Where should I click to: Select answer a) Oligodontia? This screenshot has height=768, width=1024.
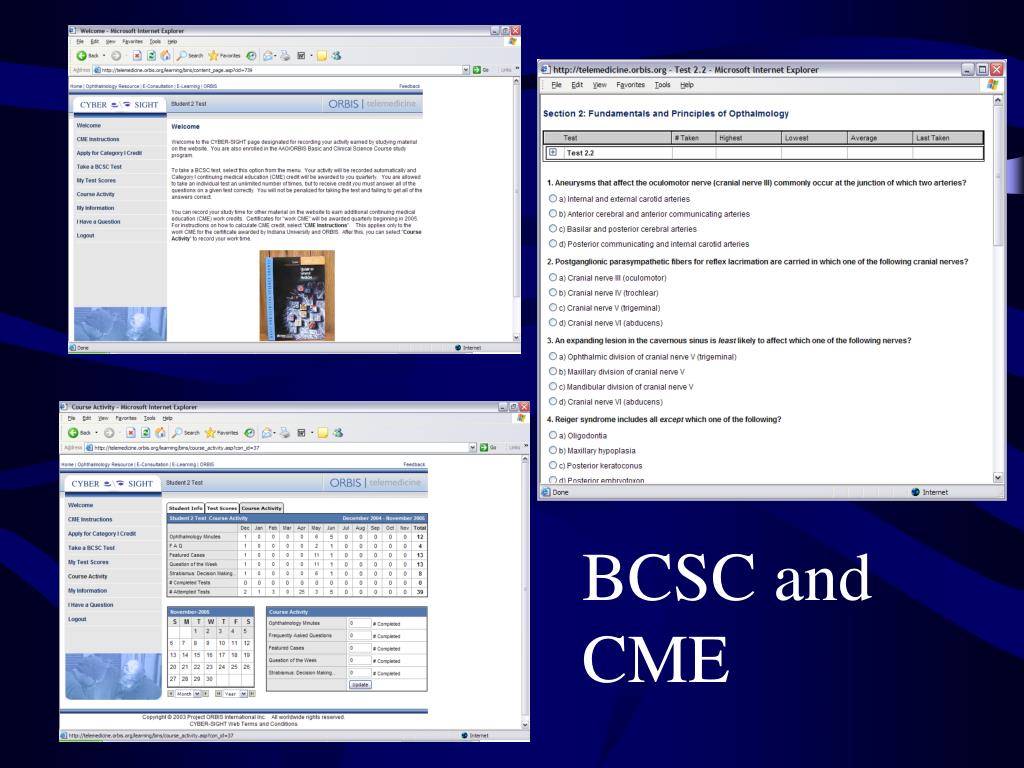552,435
